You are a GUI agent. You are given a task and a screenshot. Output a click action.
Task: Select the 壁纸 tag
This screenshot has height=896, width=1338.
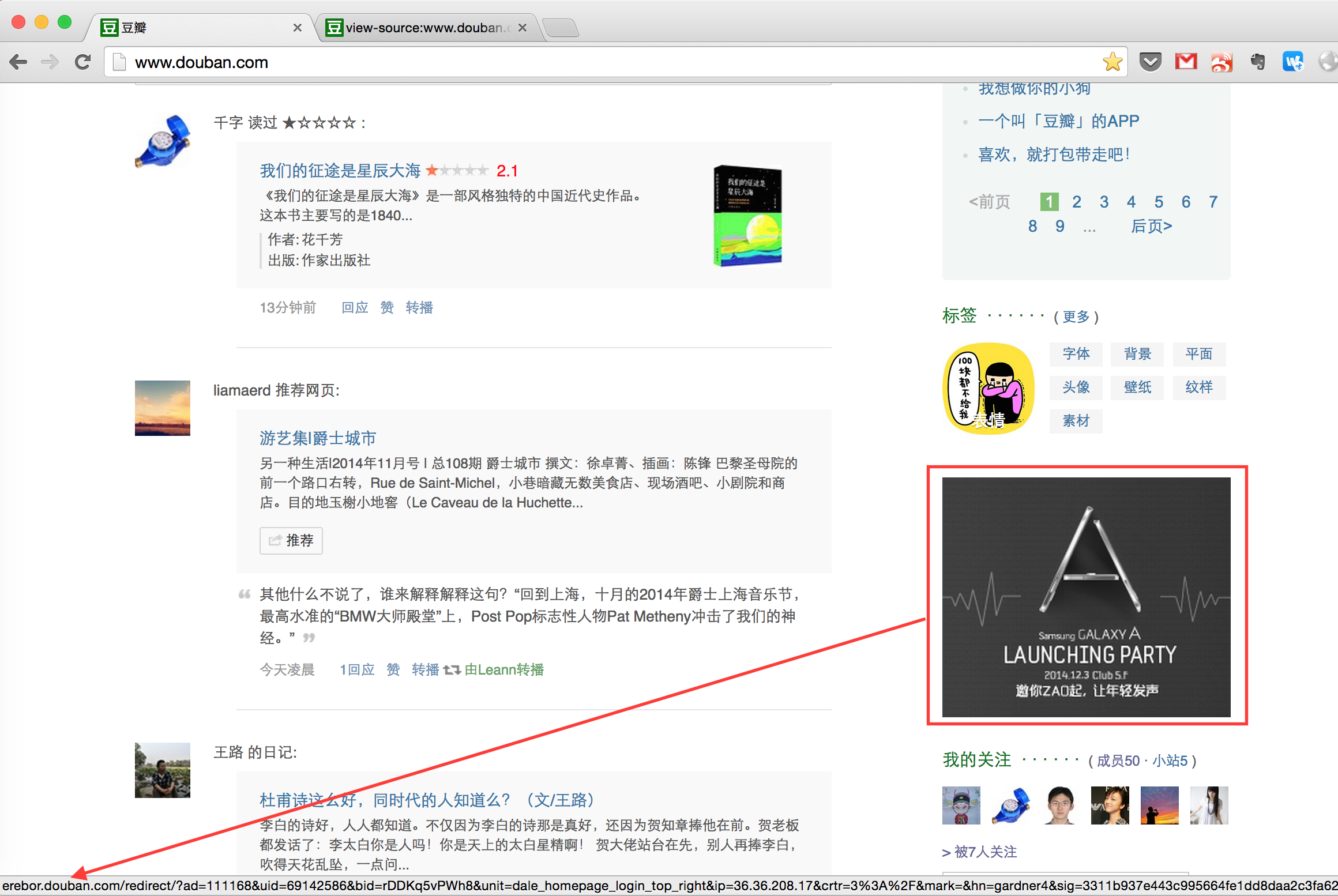[1137, 387]
